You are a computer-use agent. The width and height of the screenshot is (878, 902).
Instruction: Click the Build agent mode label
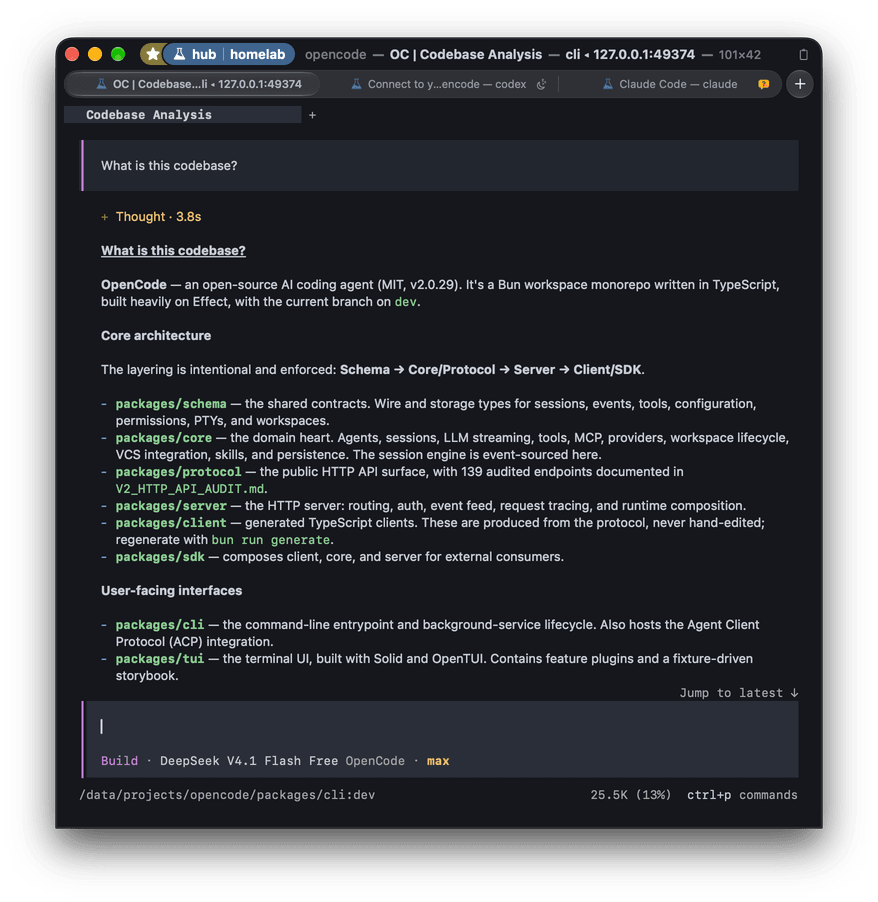point(119,761)
